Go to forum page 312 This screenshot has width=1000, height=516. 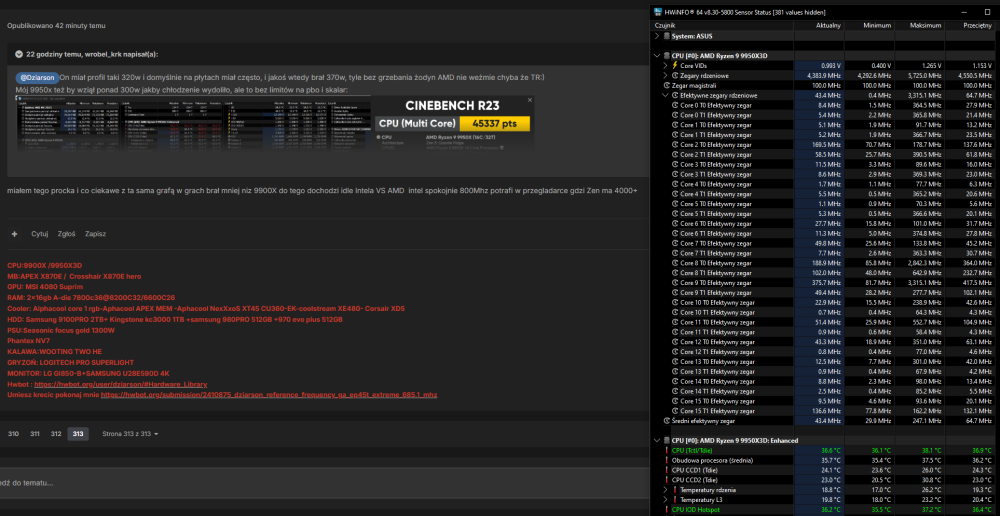tap(56, 434)
